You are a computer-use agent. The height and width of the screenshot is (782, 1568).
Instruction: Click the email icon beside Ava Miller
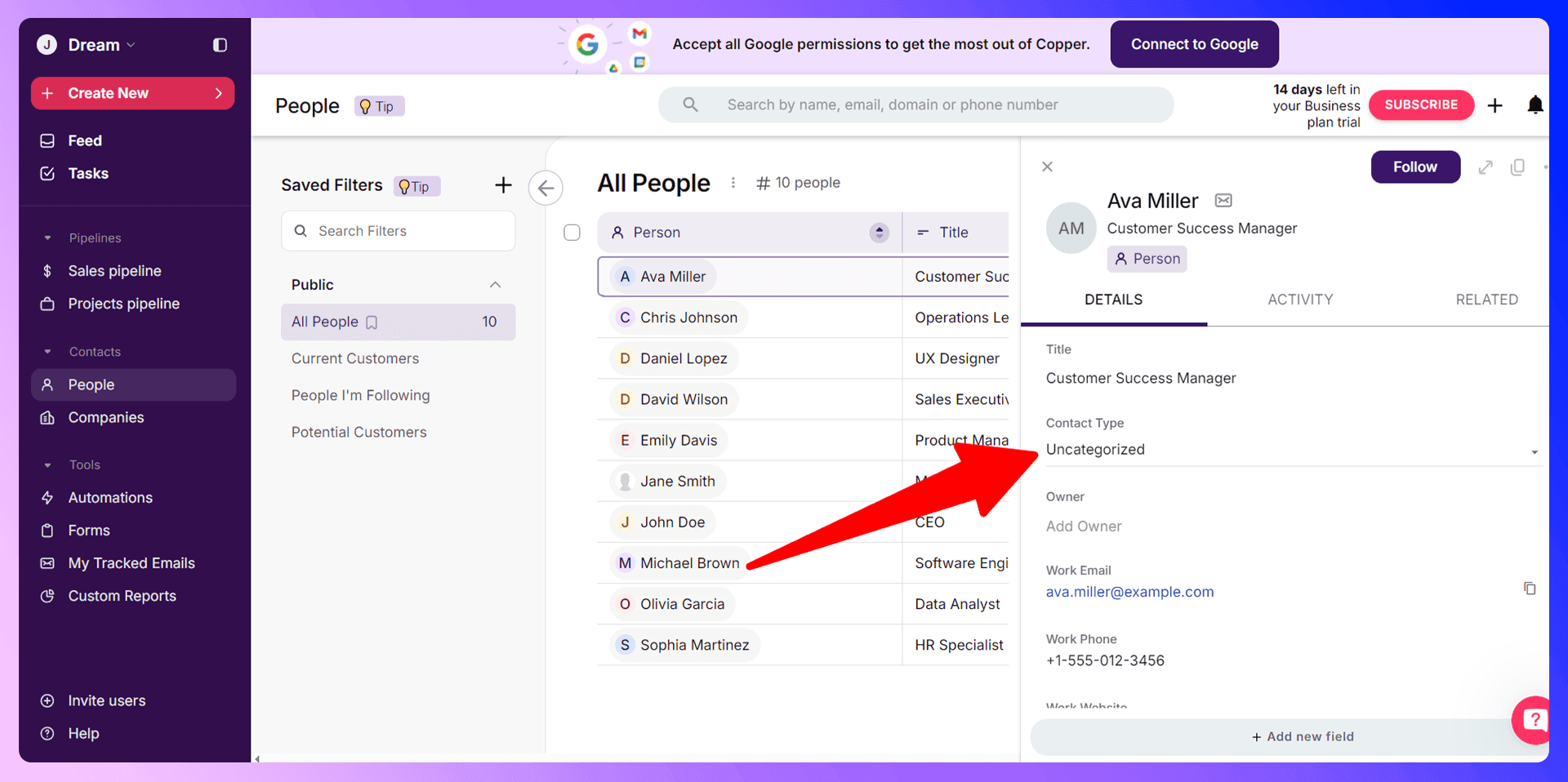pos(1223,201)
